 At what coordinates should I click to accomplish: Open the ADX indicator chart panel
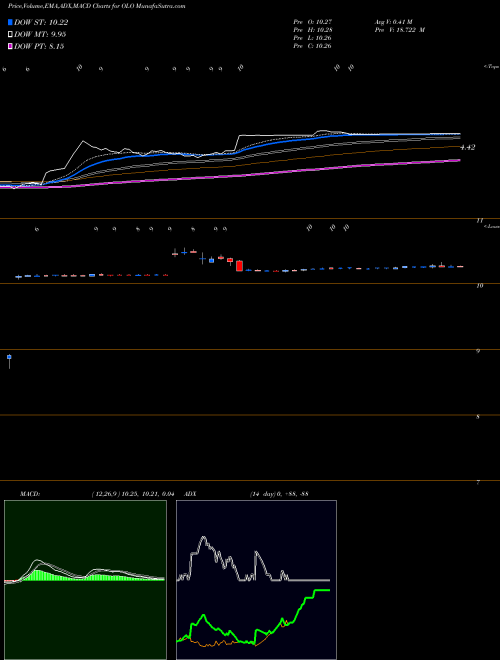(x=256, y=580)
